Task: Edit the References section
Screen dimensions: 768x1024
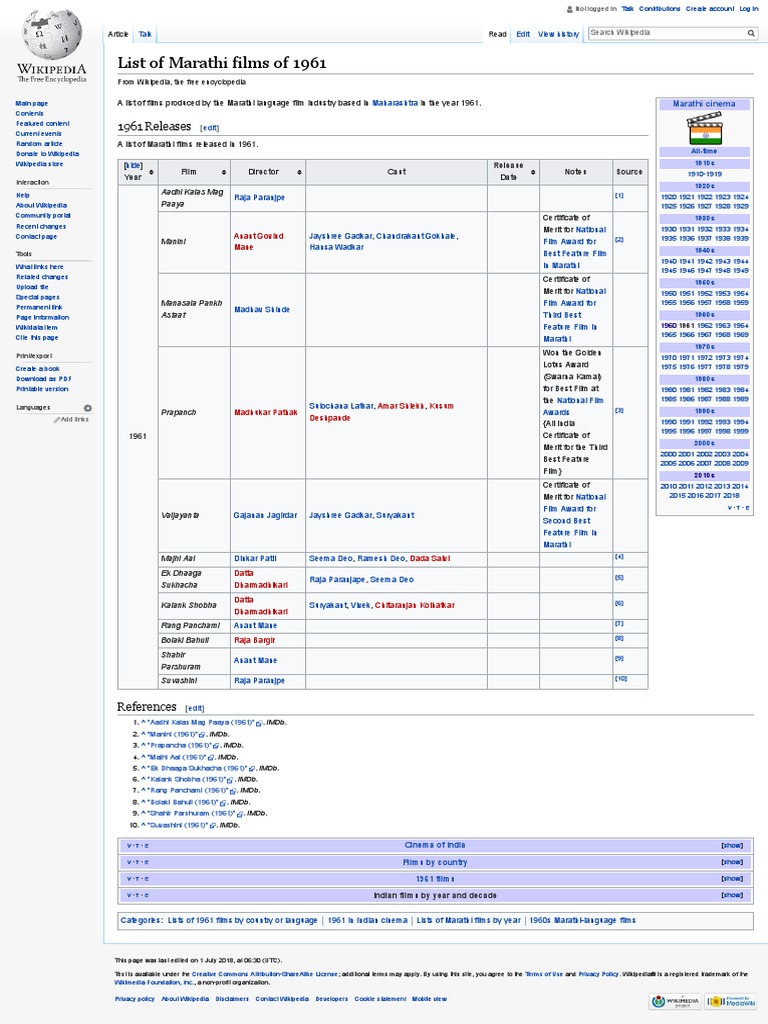Action: tap(195, 708)
